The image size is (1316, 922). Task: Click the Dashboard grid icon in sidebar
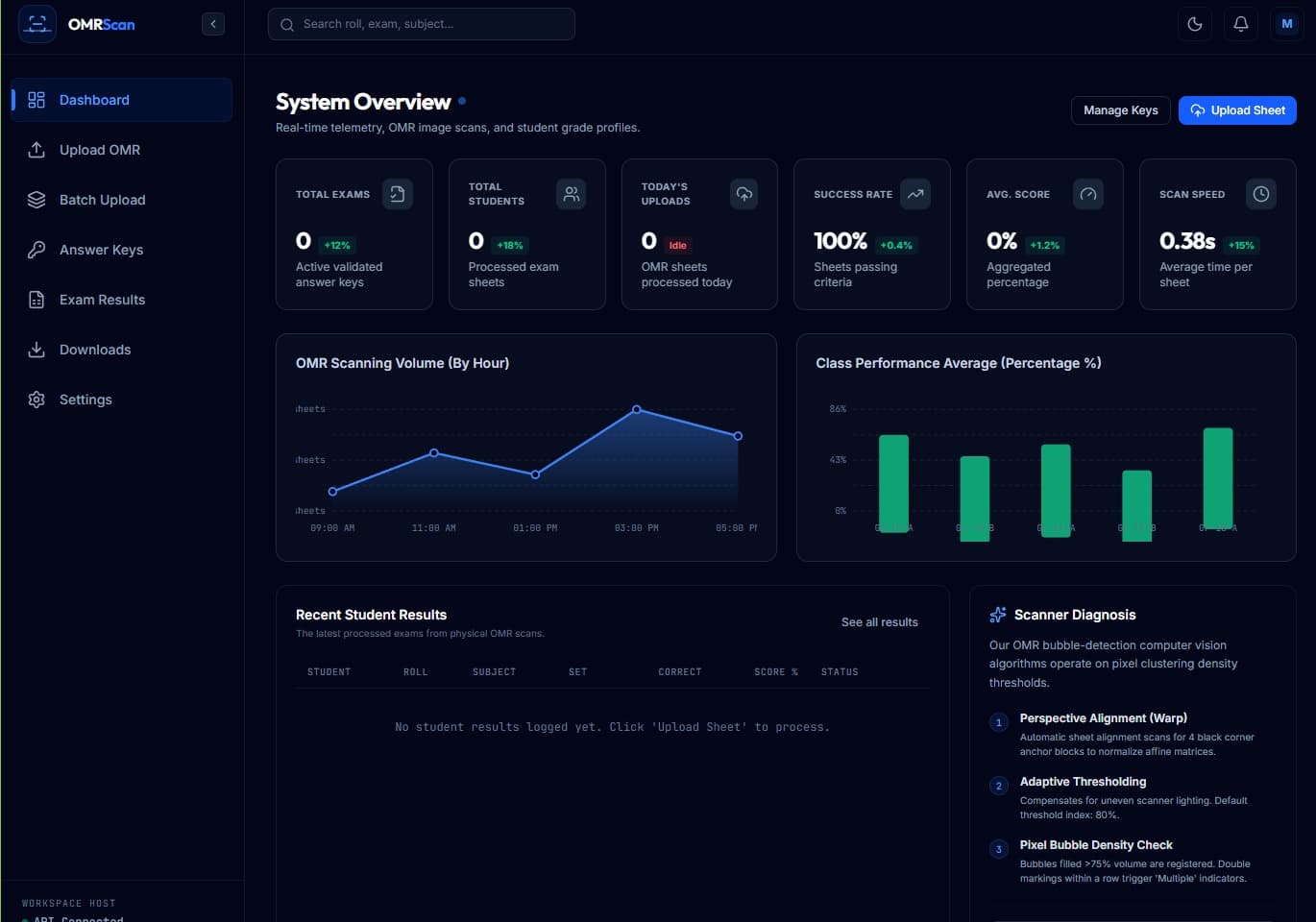coord(37,100)
